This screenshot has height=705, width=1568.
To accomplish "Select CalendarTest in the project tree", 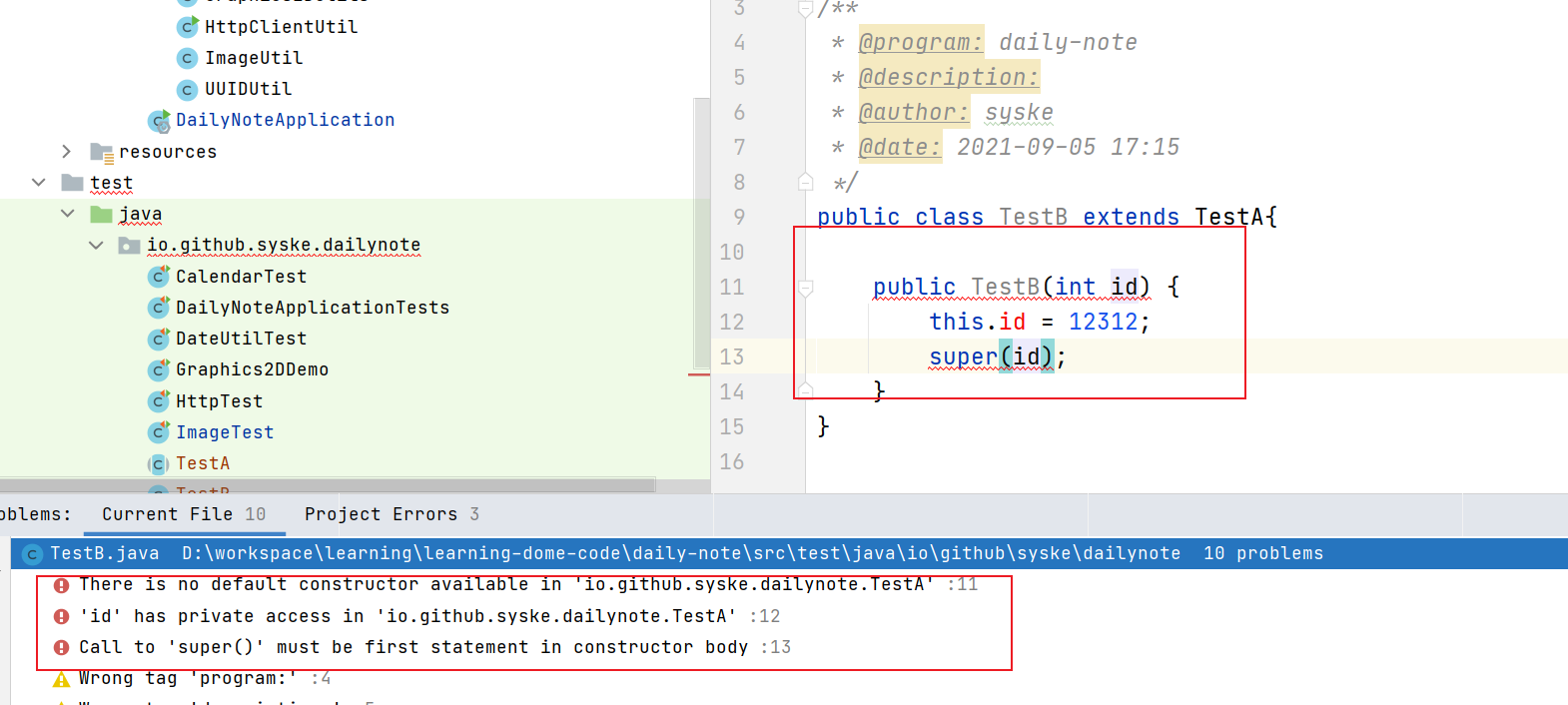I will [x=241, y=277].
